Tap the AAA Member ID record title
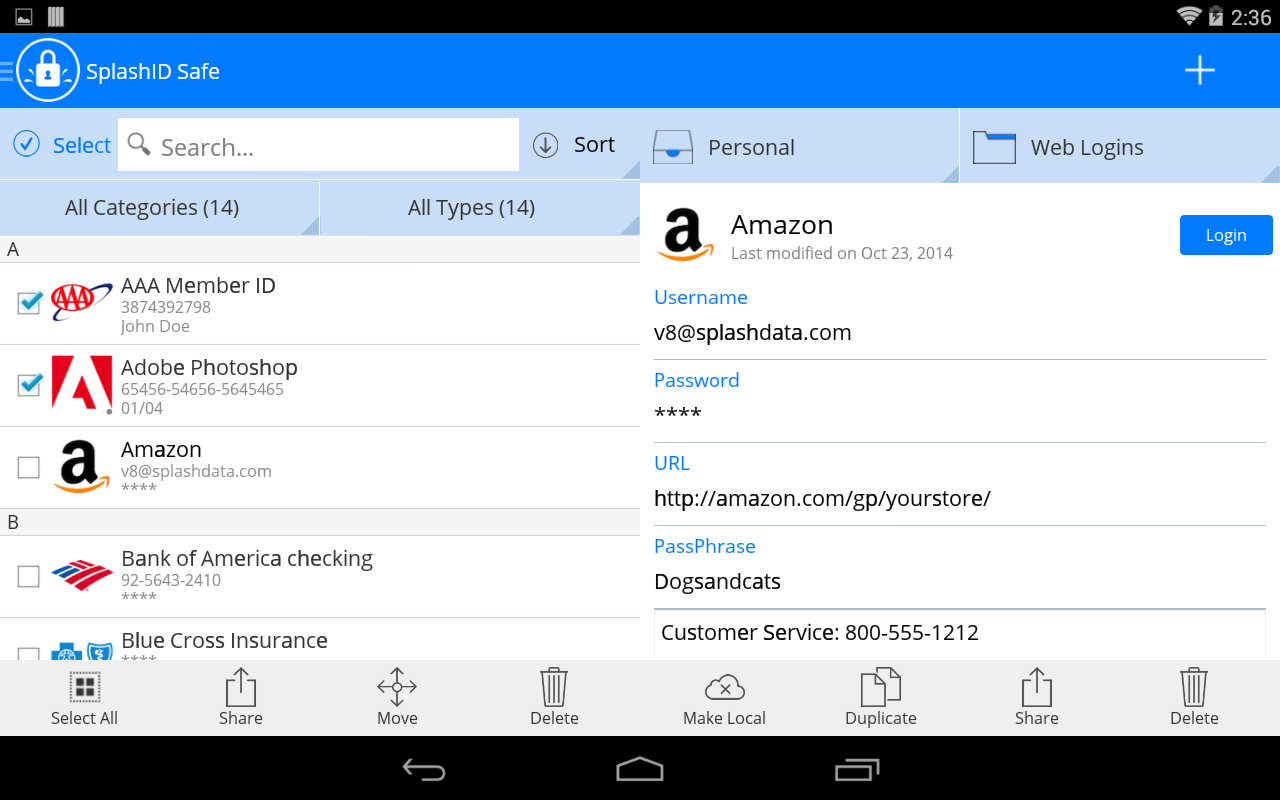Viewport: 1280px width, 800px height. (198, 285)
